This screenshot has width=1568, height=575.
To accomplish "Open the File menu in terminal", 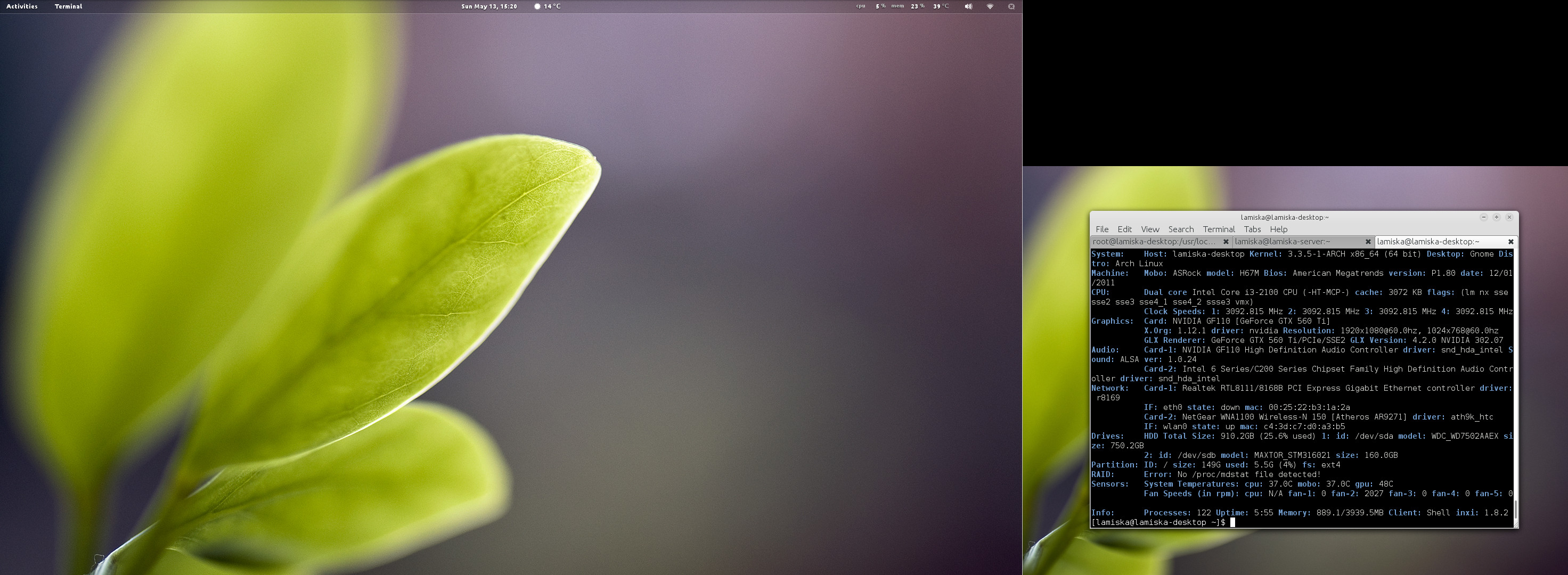I will (x=1102, y=229).
